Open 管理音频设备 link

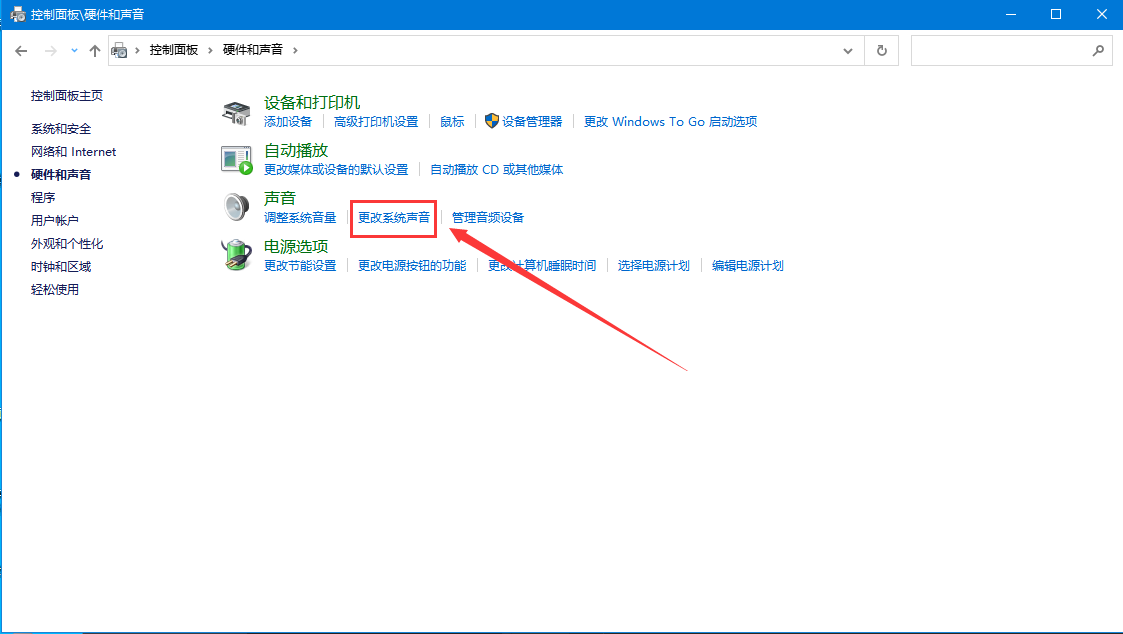[488, 218]
